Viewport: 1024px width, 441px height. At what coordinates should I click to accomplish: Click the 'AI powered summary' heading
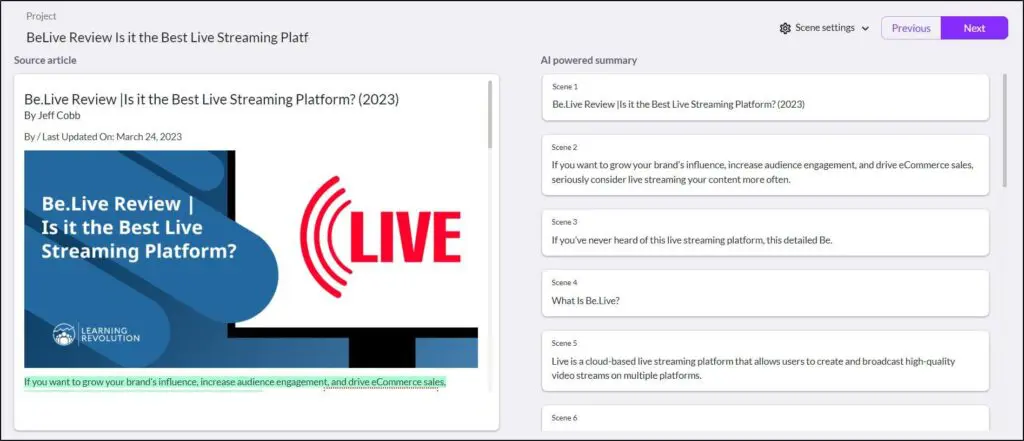(x=588, y=60)
